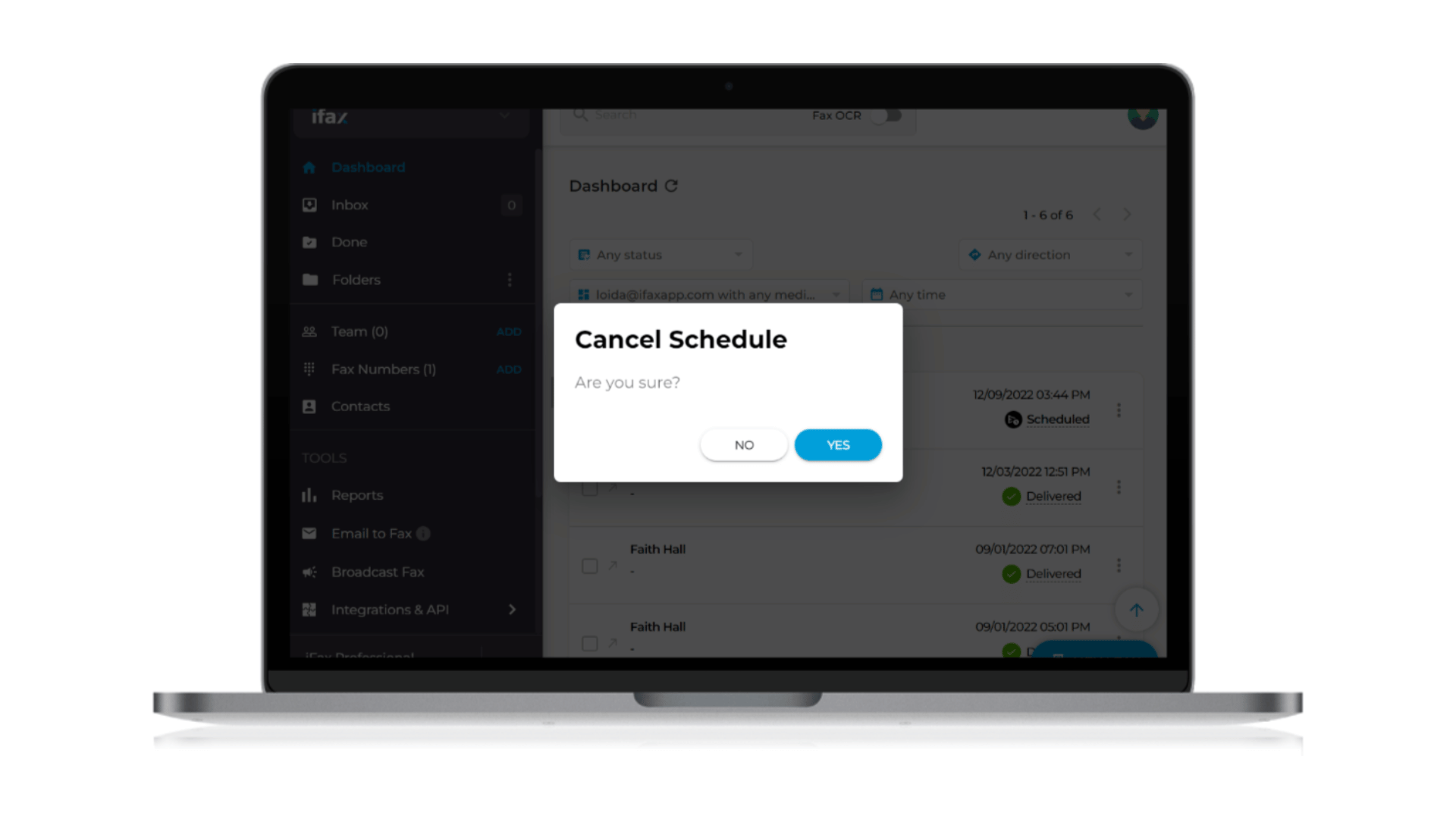Click the Team icon in sidebar

(x=309, y=331)
